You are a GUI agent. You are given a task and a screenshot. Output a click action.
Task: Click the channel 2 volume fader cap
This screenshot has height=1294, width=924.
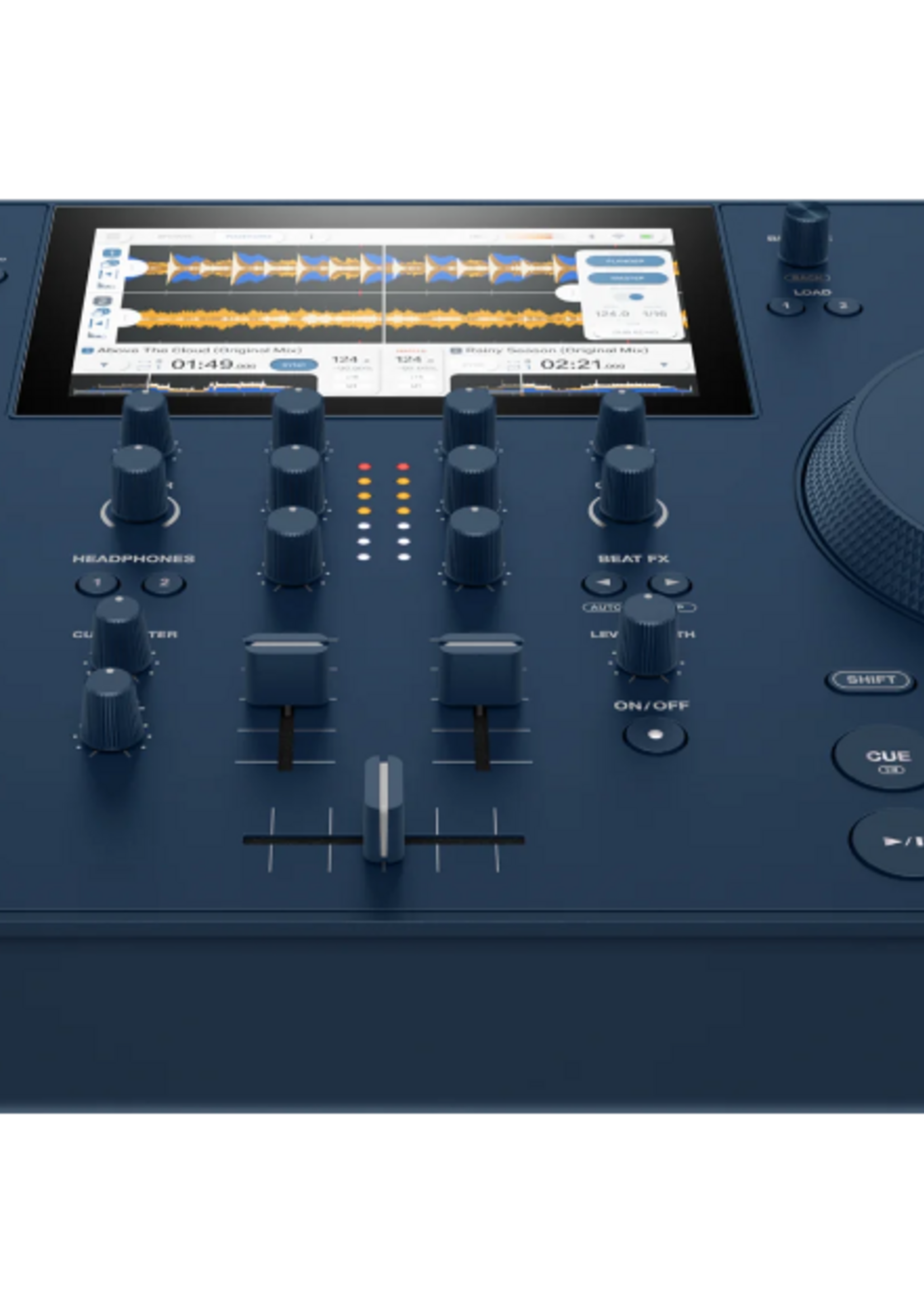pos(480,669)
